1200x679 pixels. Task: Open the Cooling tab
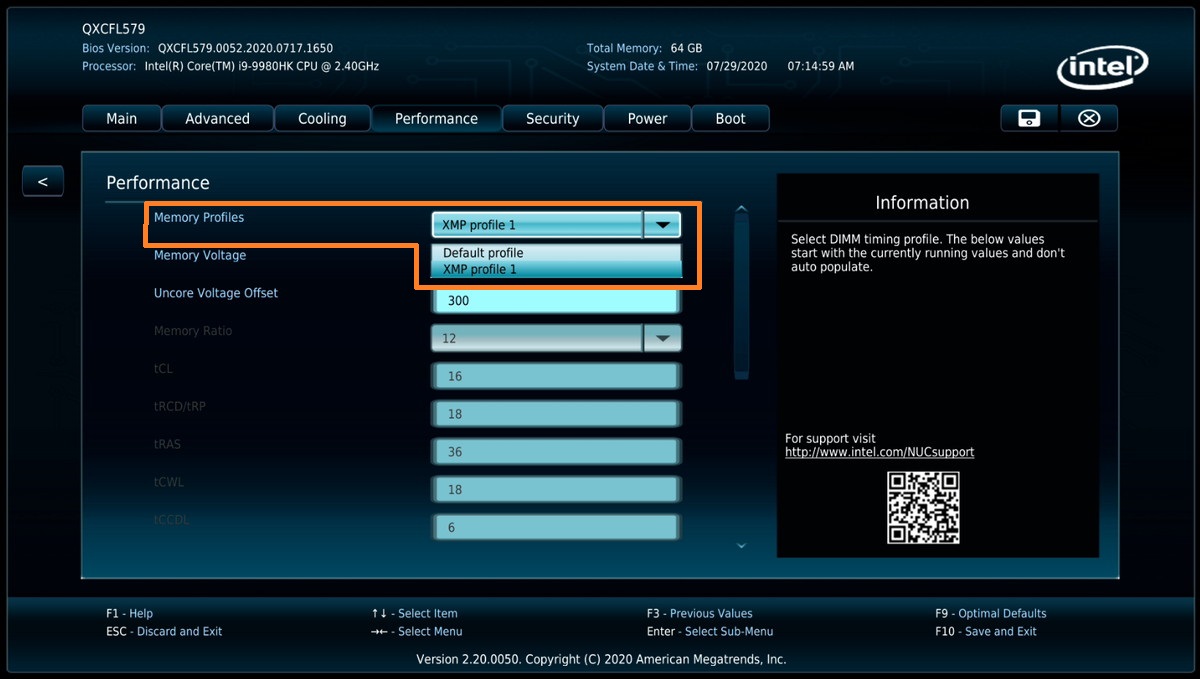click(x=322, y=118)
